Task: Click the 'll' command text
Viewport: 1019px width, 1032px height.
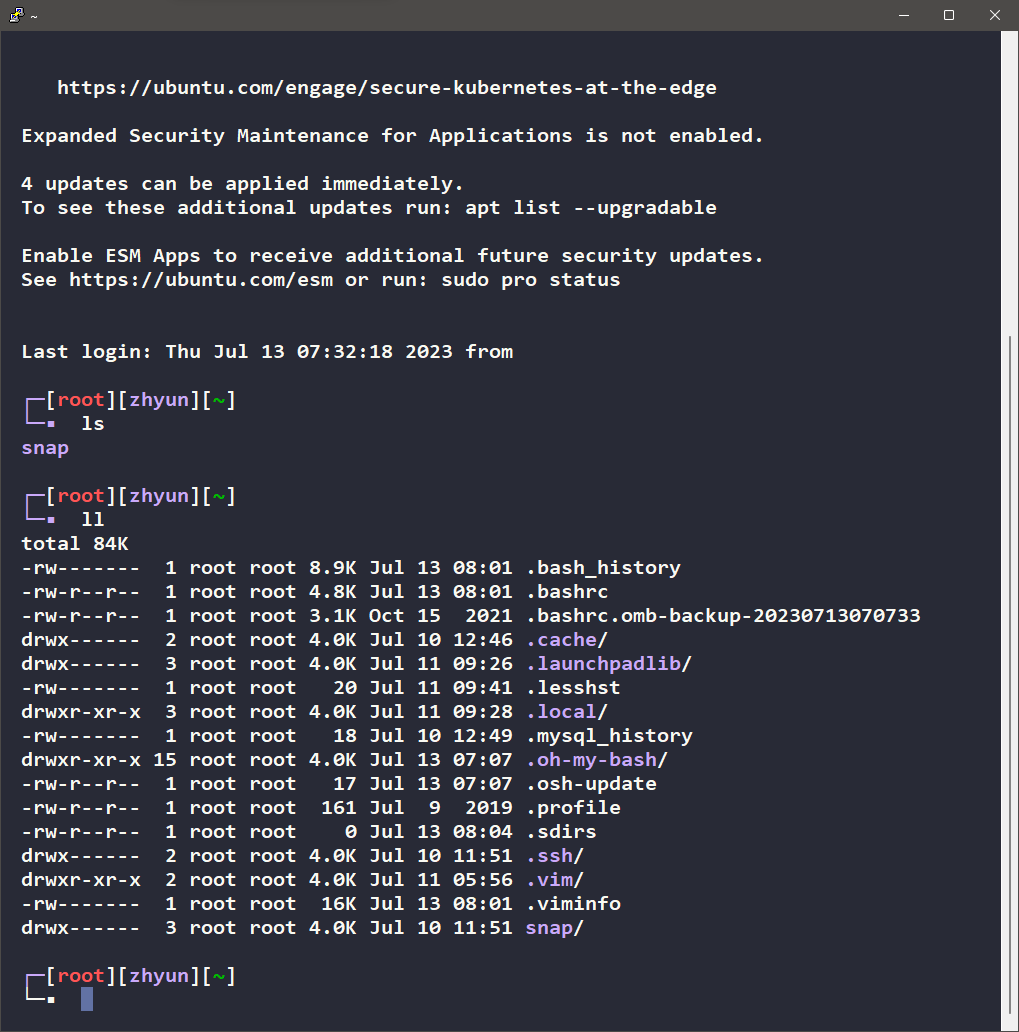Action: pyautogui.click(x=93, y=520)
